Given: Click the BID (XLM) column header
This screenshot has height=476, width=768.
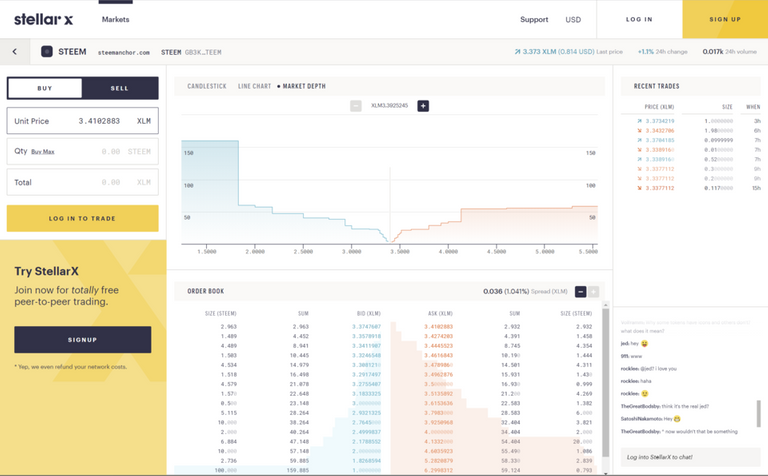Looking at the screenshot, I should pyautogui.click(x=368, y=313).
